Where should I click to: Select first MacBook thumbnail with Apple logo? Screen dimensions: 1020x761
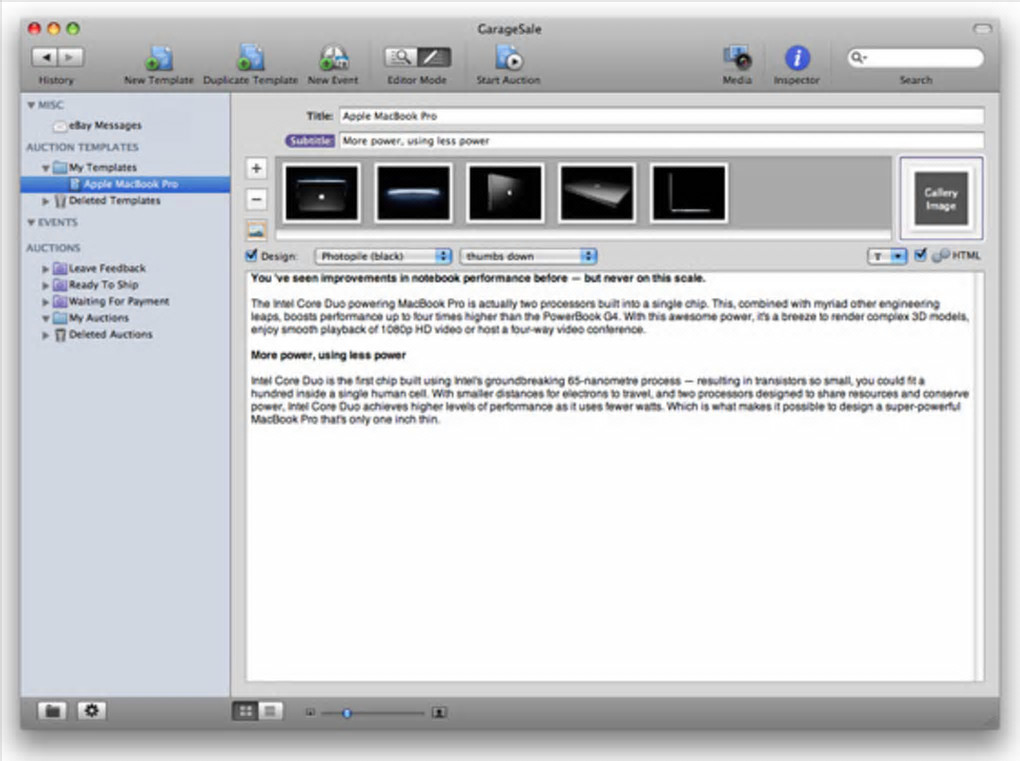coord(321,193)
